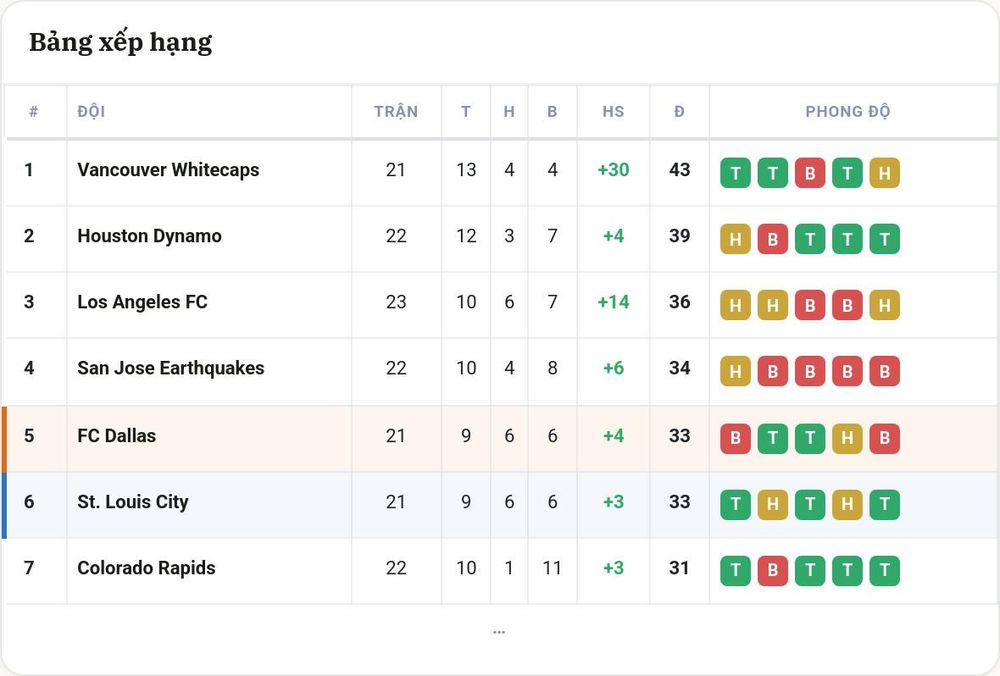Click Vancouver Whitecaps' red B form badge
This screenshot has width=1000, height=676.
point(810,173)
